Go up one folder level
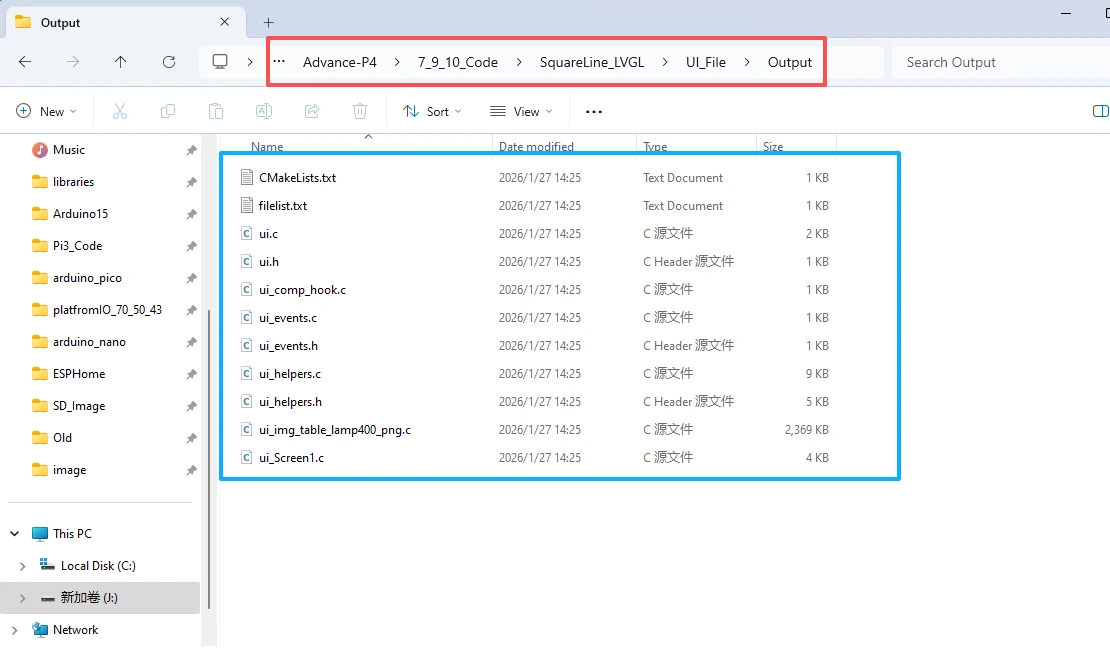 click(x=121, y=62)
